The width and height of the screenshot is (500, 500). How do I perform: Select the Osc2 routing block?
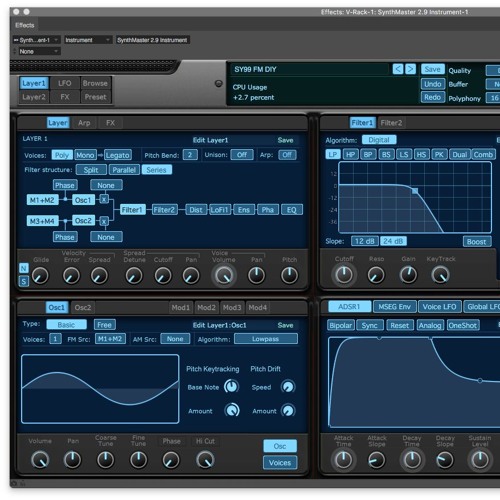coord(83,221)
